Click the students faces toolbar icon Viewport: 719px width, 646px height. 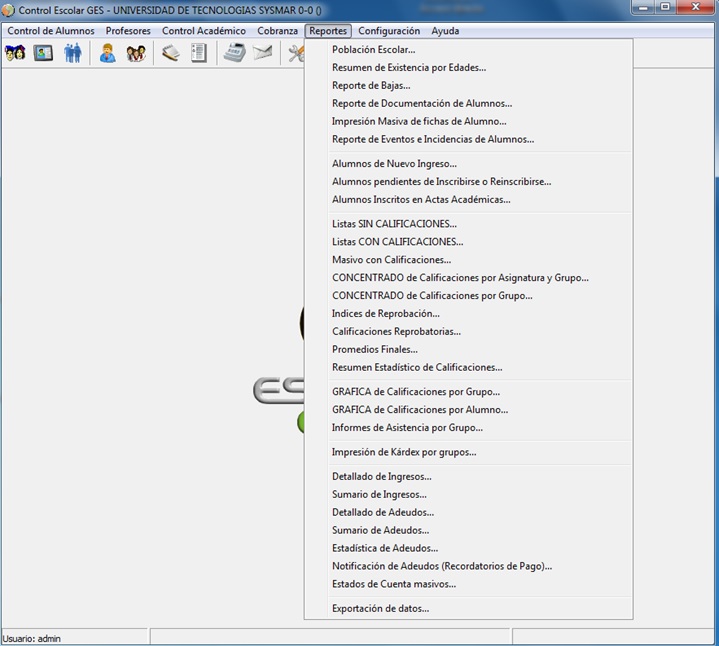pyautogui.click(x=15, y=54)
